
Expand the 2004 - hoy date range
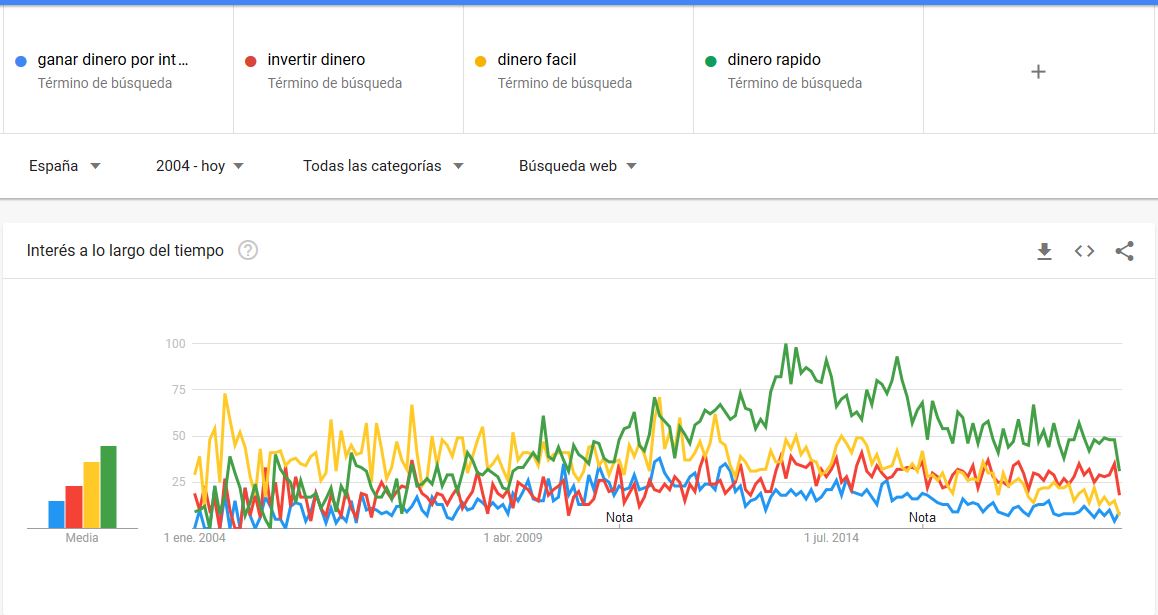(199, 166)
